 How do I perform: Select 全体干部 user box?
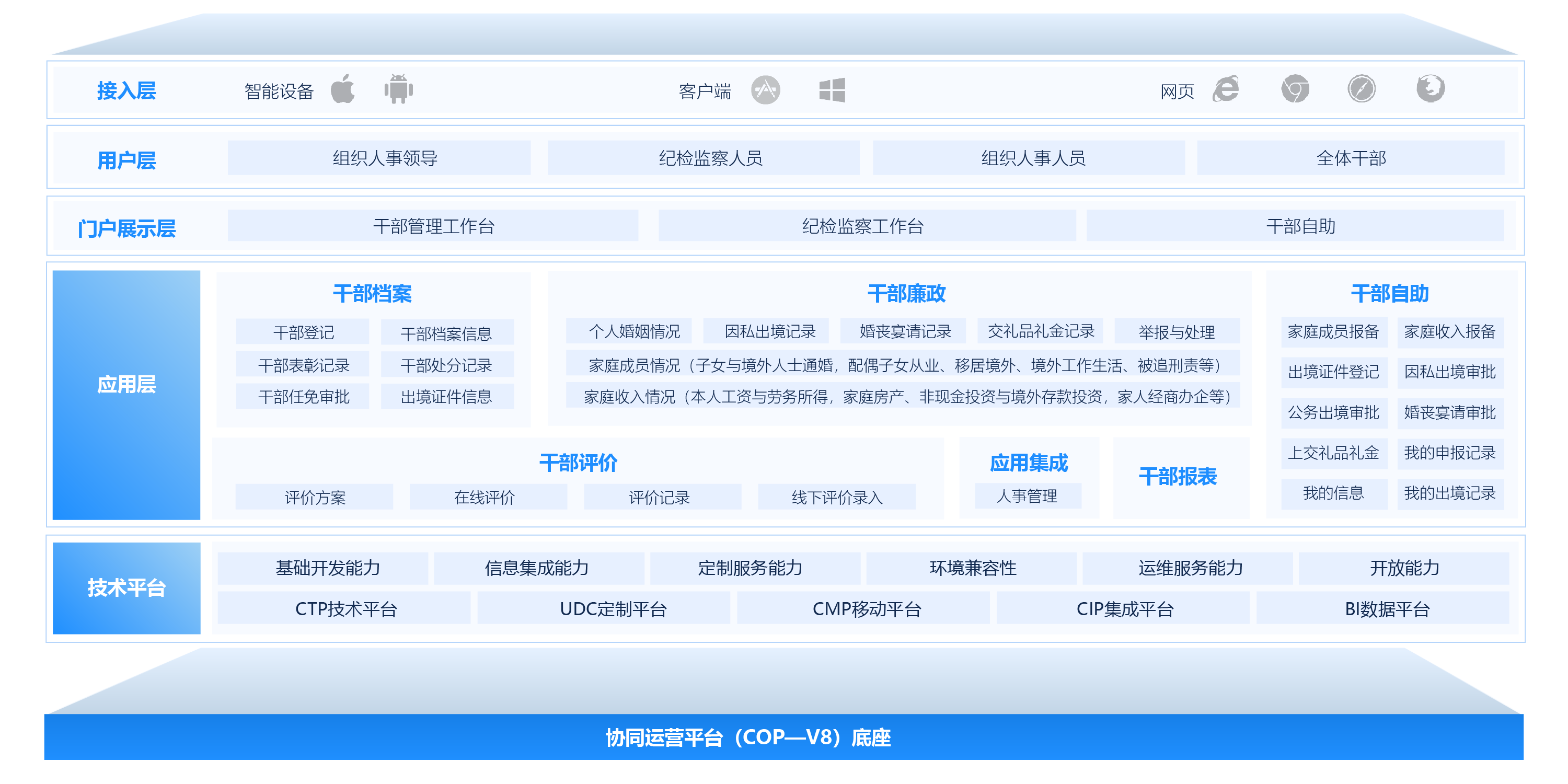pos(1351,158)
